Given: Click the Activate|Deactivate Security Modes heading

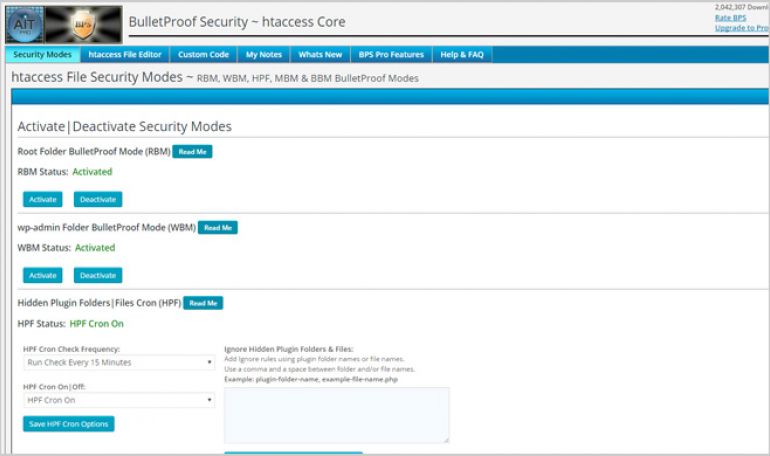Looking at the screenshot, I should click(x=124, y=127).
